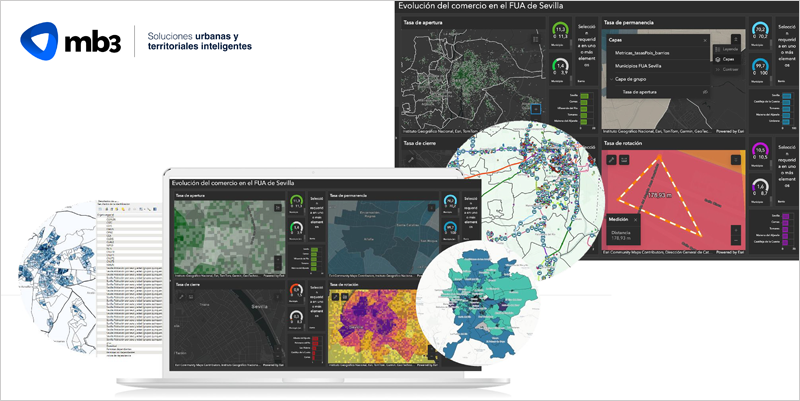Close the Capas layers panel
This screenshot has height=401, width=800.
pyautogui.click(x=704, y=40)
